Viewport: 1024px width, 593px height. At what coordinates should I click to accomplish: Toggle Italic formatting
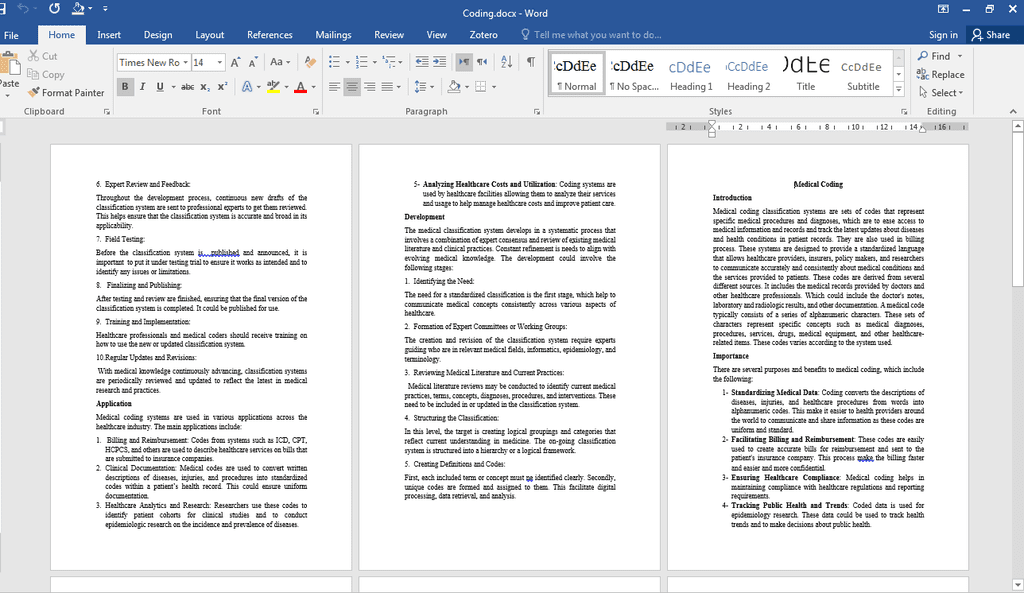pyautogui.click(x=142, y=87)
